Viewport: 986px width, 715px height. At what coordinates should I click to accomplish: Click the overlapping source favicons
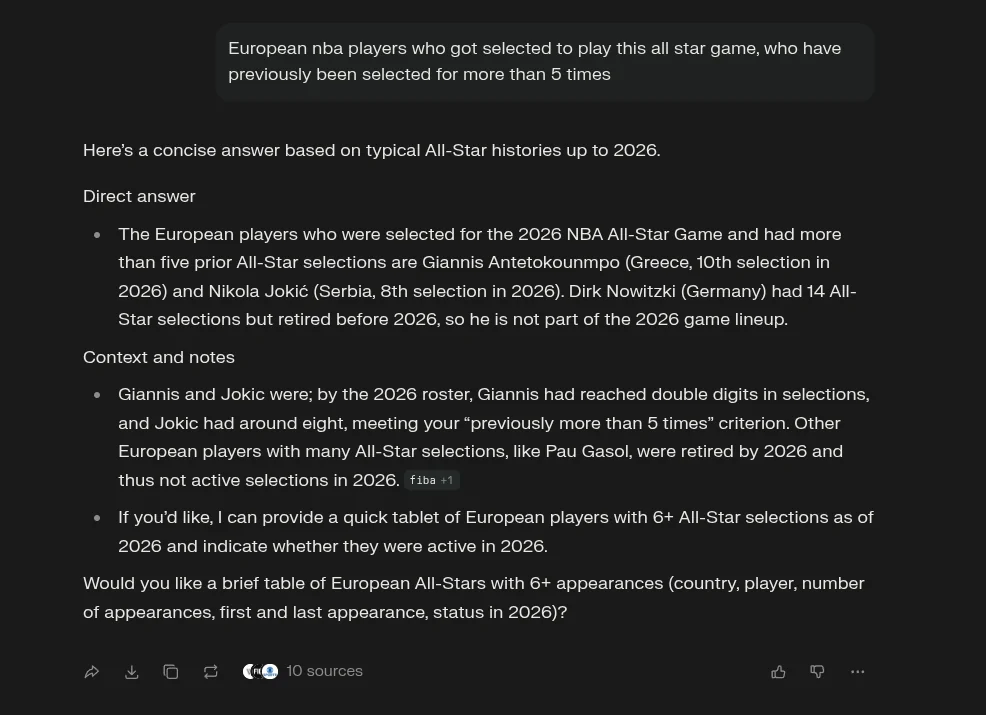tap(260, 672)
